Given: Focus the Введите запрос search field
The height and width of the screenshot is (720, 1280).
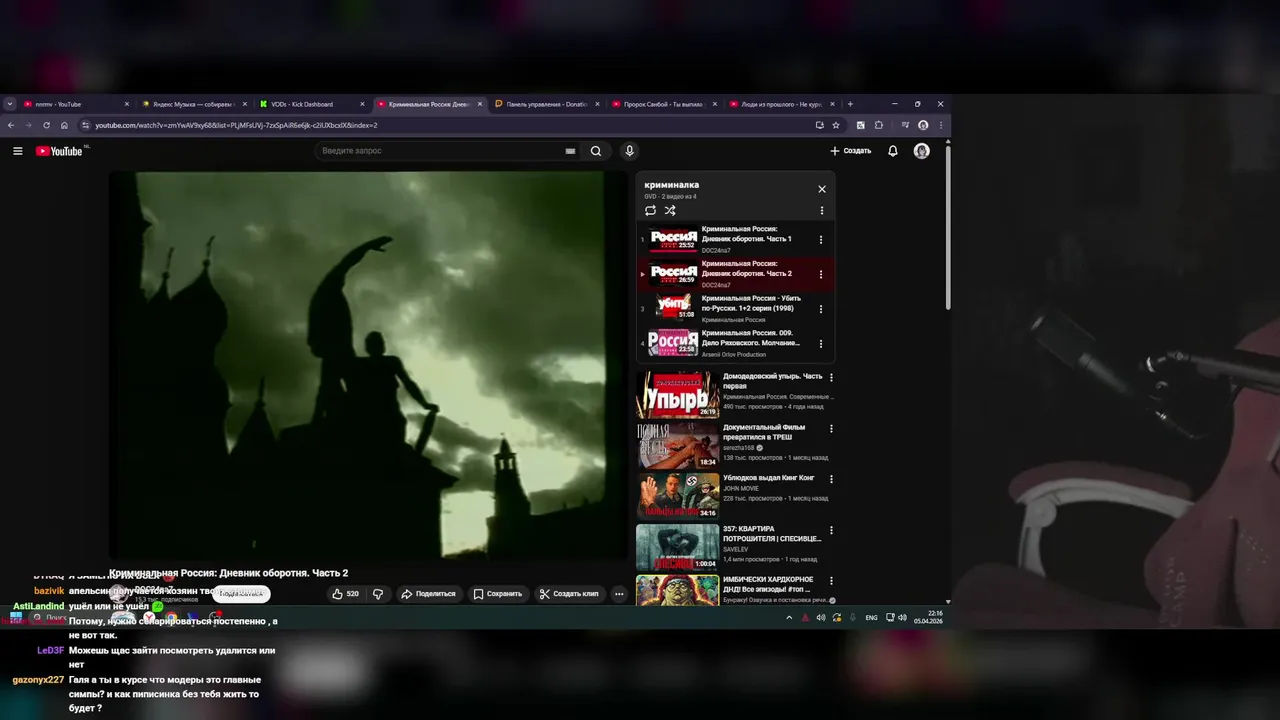Looking at the screenshot, I should point(440,151).
